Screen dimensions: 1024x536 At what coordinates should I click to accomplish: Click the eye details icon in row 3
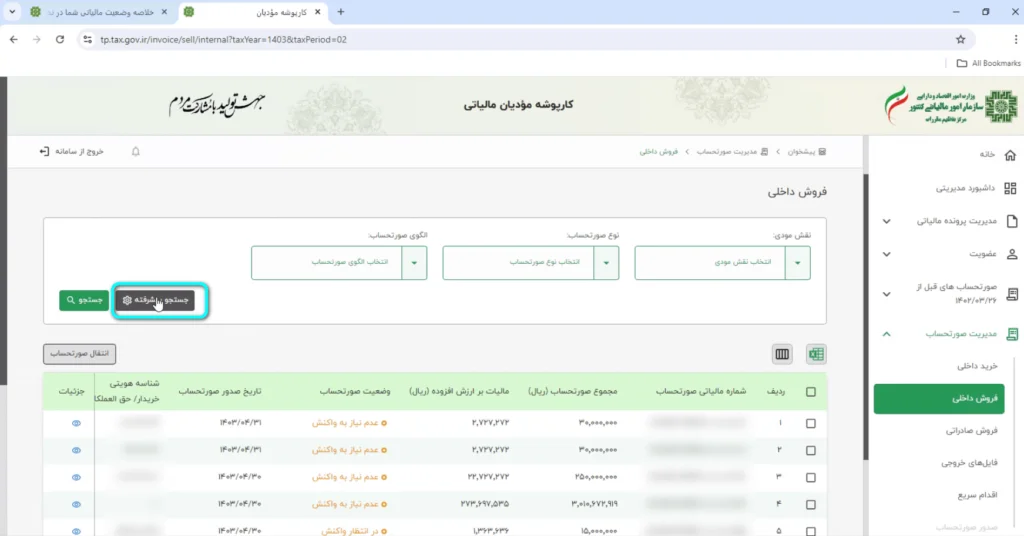(76, 477)
